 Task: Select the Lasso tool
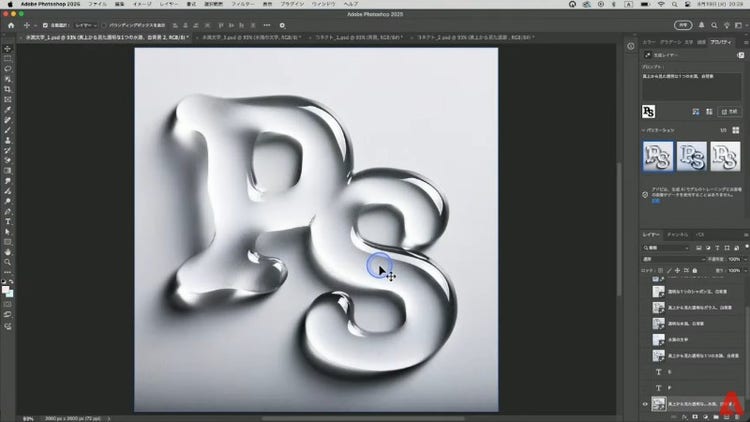pos(7,68)
